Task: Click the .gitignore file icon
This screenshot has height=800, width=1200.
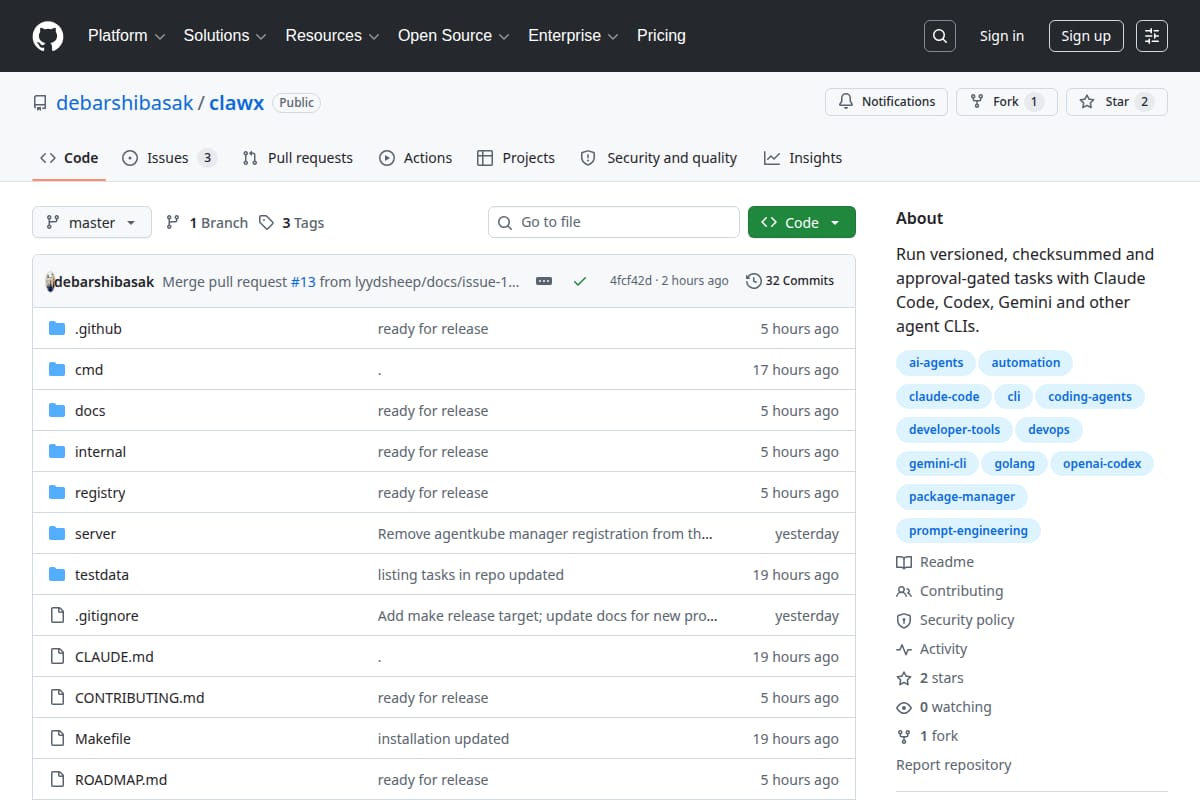Action: [57, 616]
